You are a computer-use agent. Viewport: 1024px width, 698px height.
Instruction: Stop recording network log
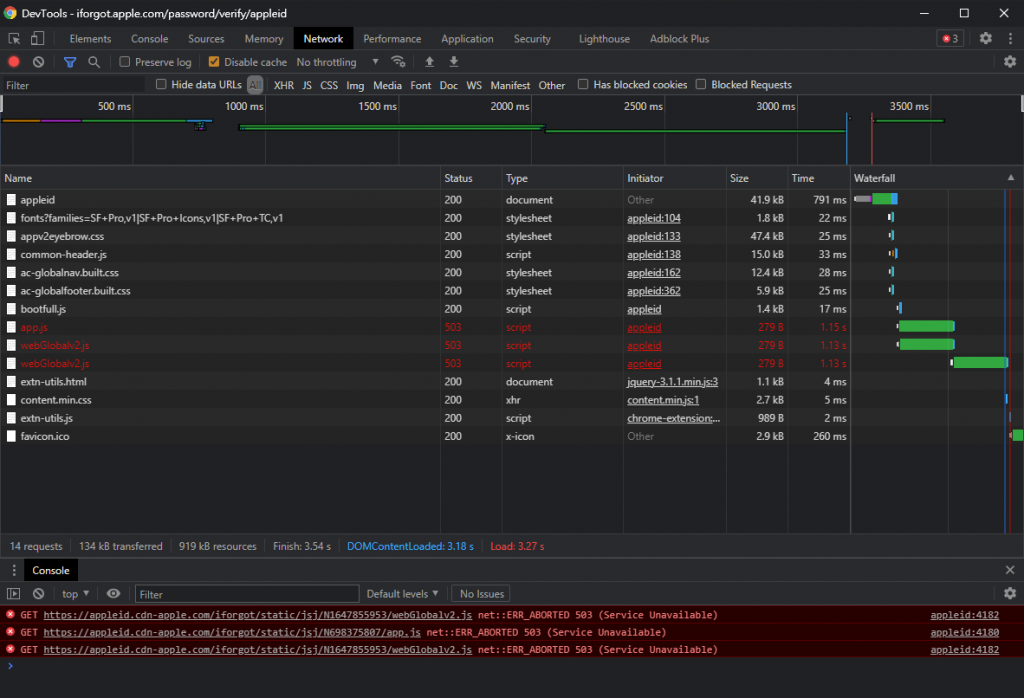pos(14,62)
